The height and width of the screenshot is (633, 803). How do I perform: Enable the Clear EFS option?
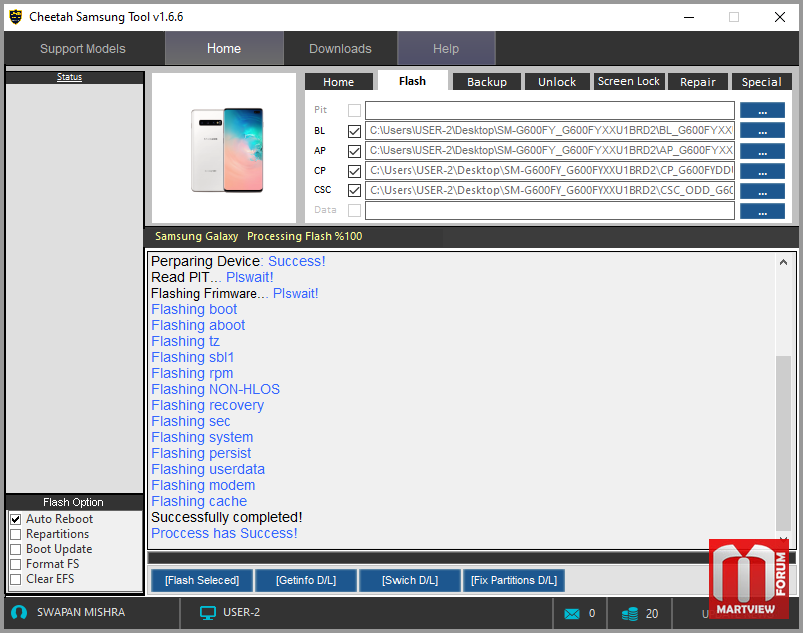click(16, 579)
